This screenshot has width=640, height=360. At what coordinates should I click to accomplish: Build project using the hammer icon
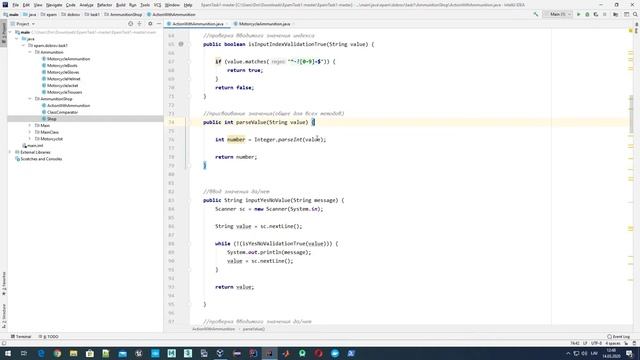pos(536,14)
